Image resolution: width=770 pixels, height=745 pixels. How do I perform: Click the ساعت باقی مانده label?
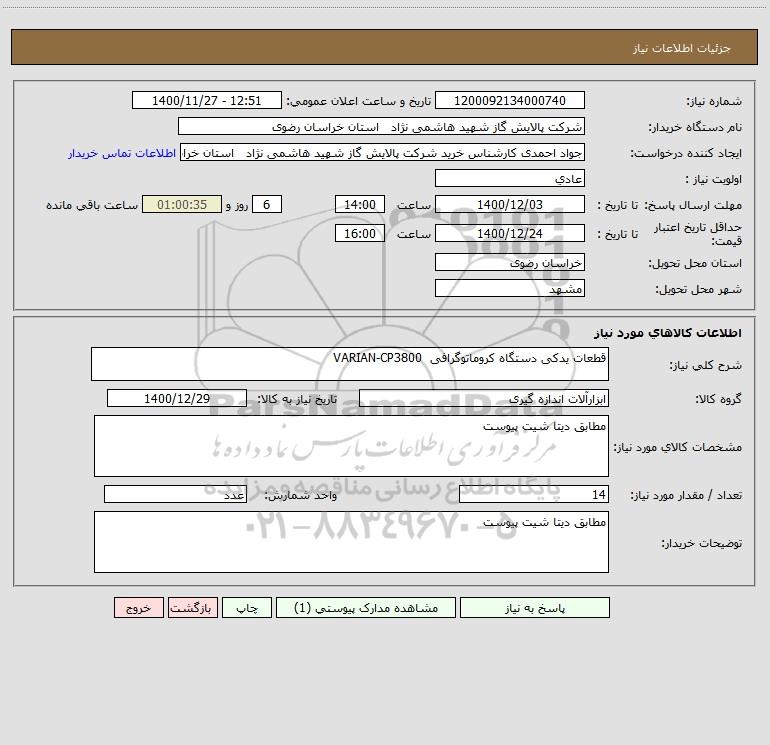pos(92,205)
